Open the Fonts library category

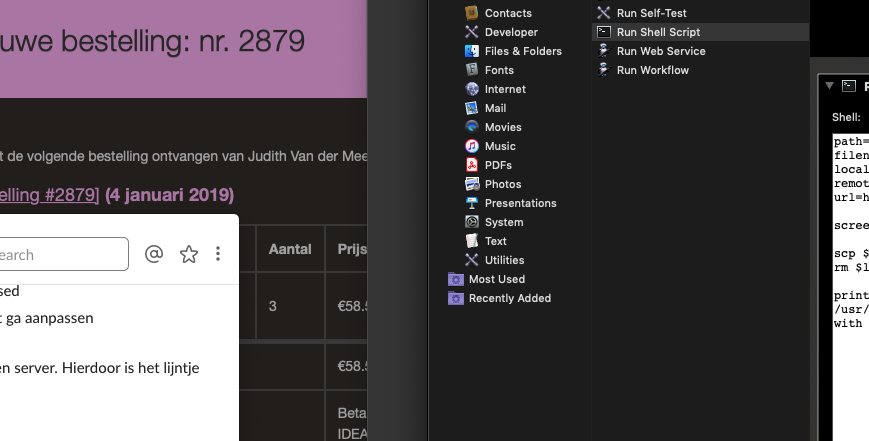pos(498,70)
